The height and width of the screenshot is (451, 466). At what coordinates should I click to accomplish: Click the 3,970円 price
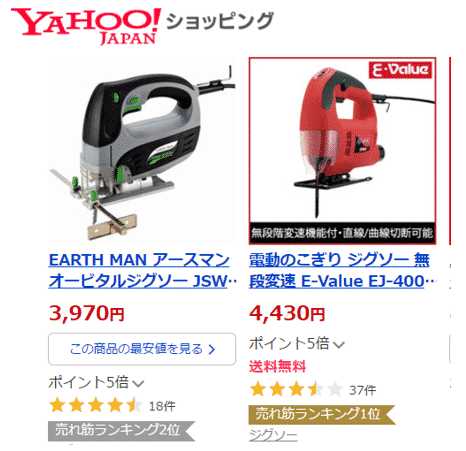click(87, 313)
